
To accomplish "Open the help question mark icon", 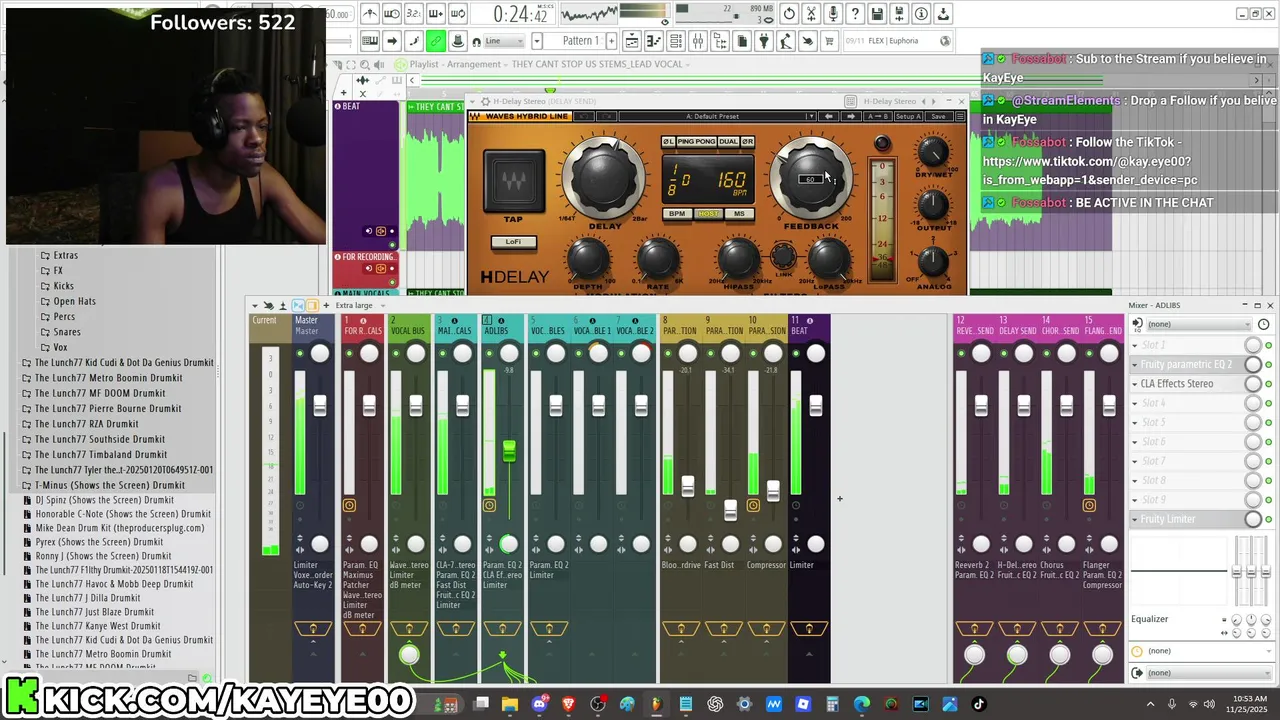I will coord(855,14).
